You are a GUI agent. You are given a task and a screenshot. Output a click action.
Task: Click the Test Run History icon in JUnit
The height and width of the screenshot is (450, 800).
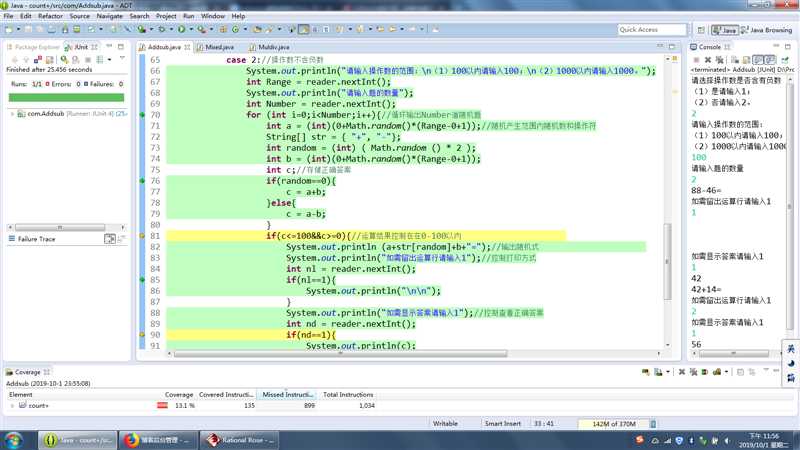click(99, 60)
